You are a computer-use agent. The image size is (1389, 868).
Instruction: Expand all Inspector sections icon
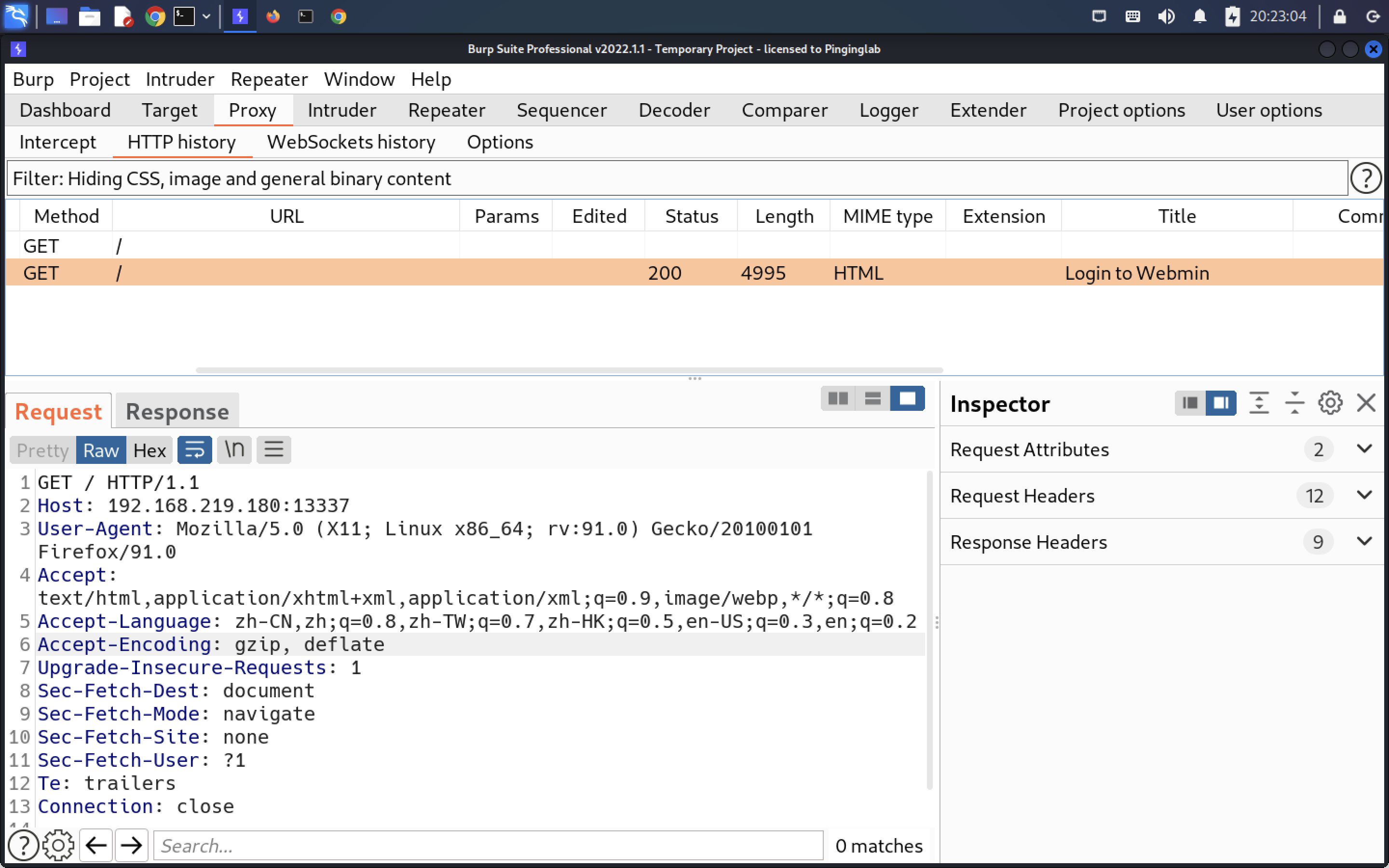(1259, 403)
